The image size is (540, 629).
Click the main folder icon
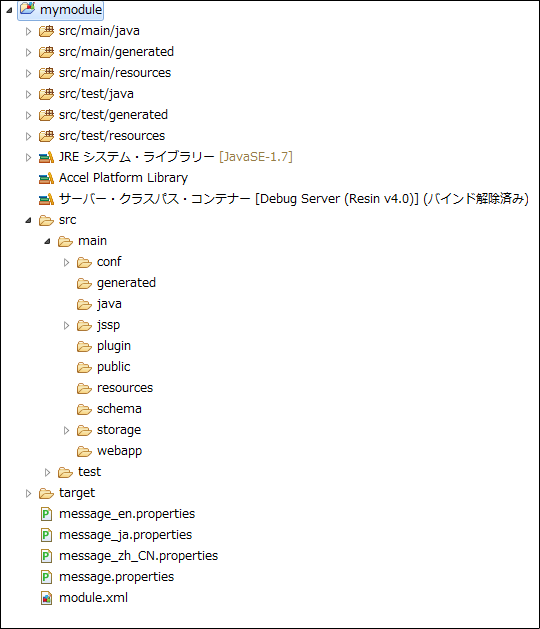65,241
